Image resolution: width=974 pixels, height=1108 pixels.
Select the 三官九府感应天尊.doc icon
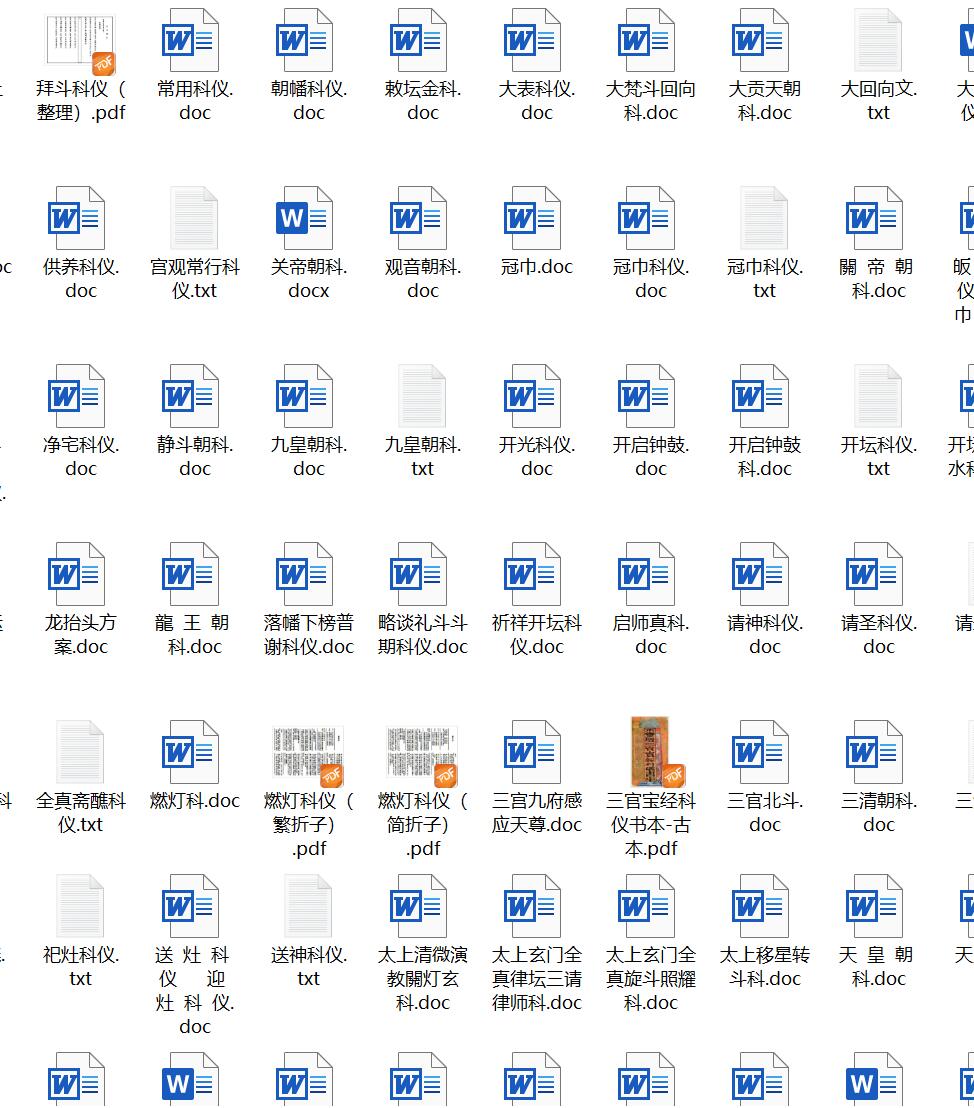click(533, 753)
